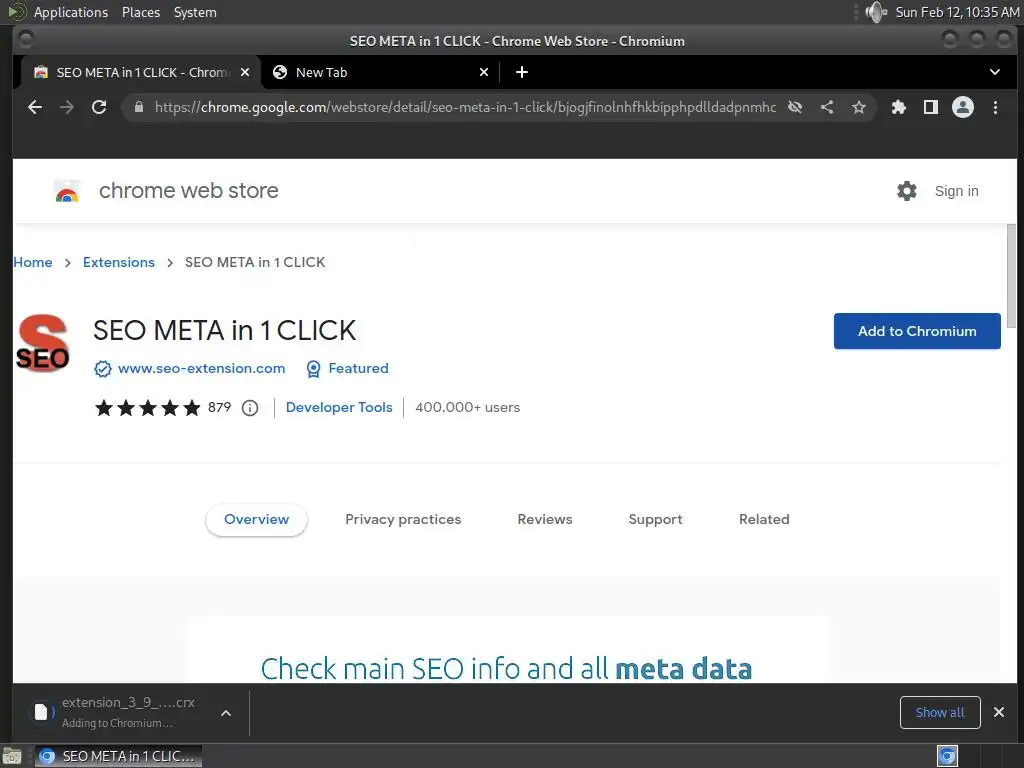Open Web Store settings gear
The image size is (1024, 768).
(x=906, y=191)
